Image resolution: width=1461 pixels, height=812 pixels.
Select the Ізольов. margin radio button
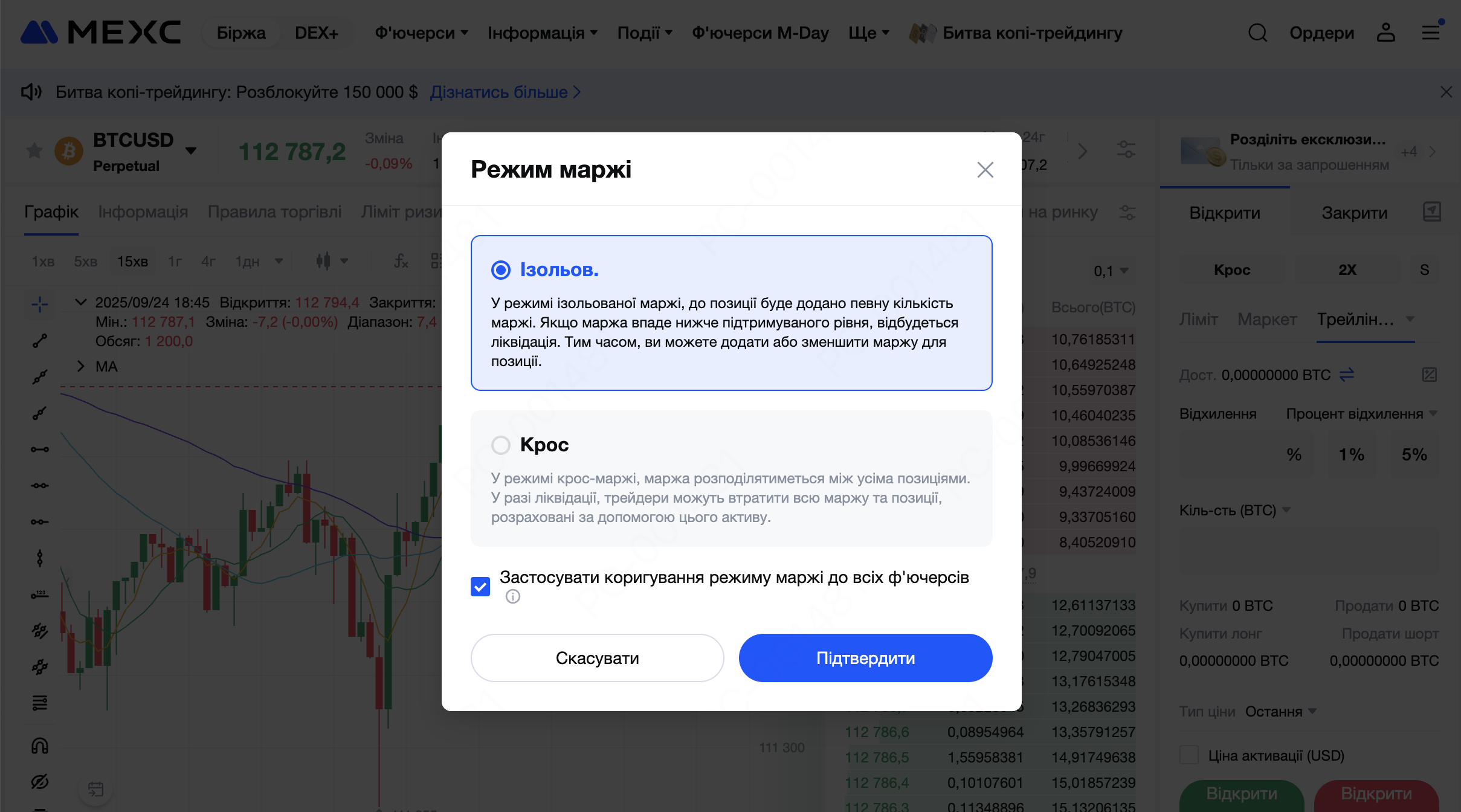point(501,270)
